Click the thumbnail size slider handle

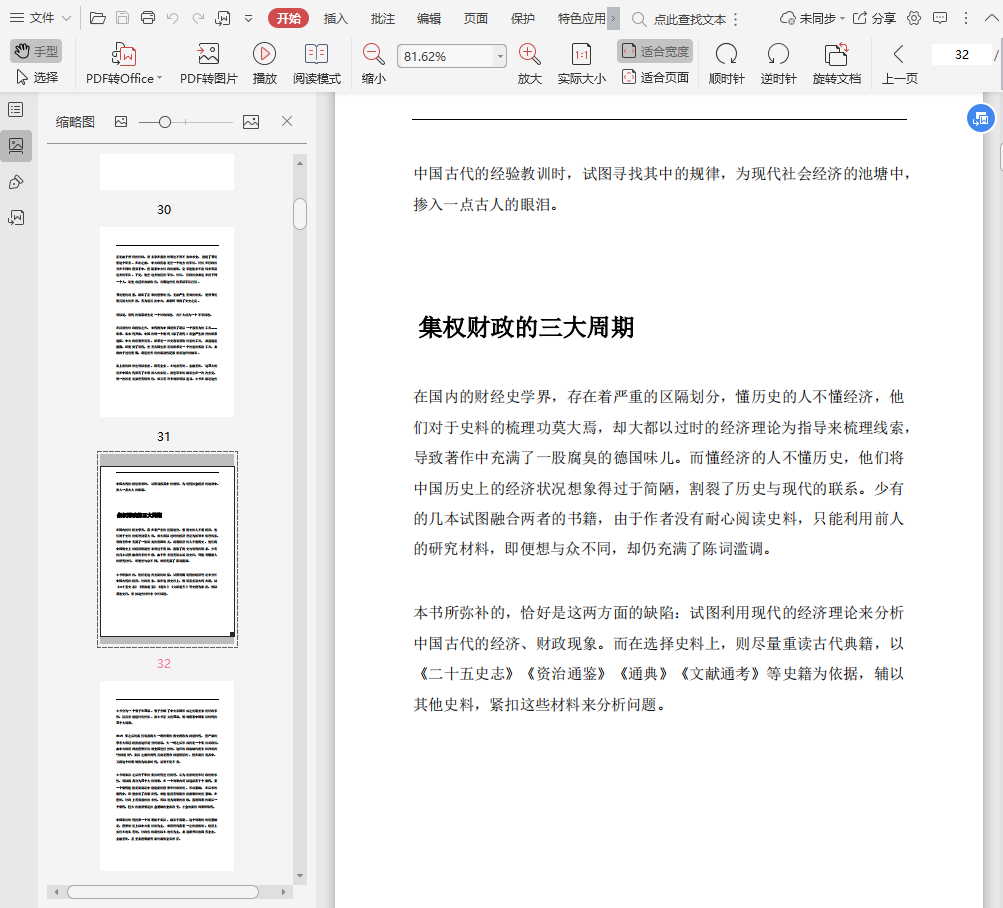pos(165,122)
